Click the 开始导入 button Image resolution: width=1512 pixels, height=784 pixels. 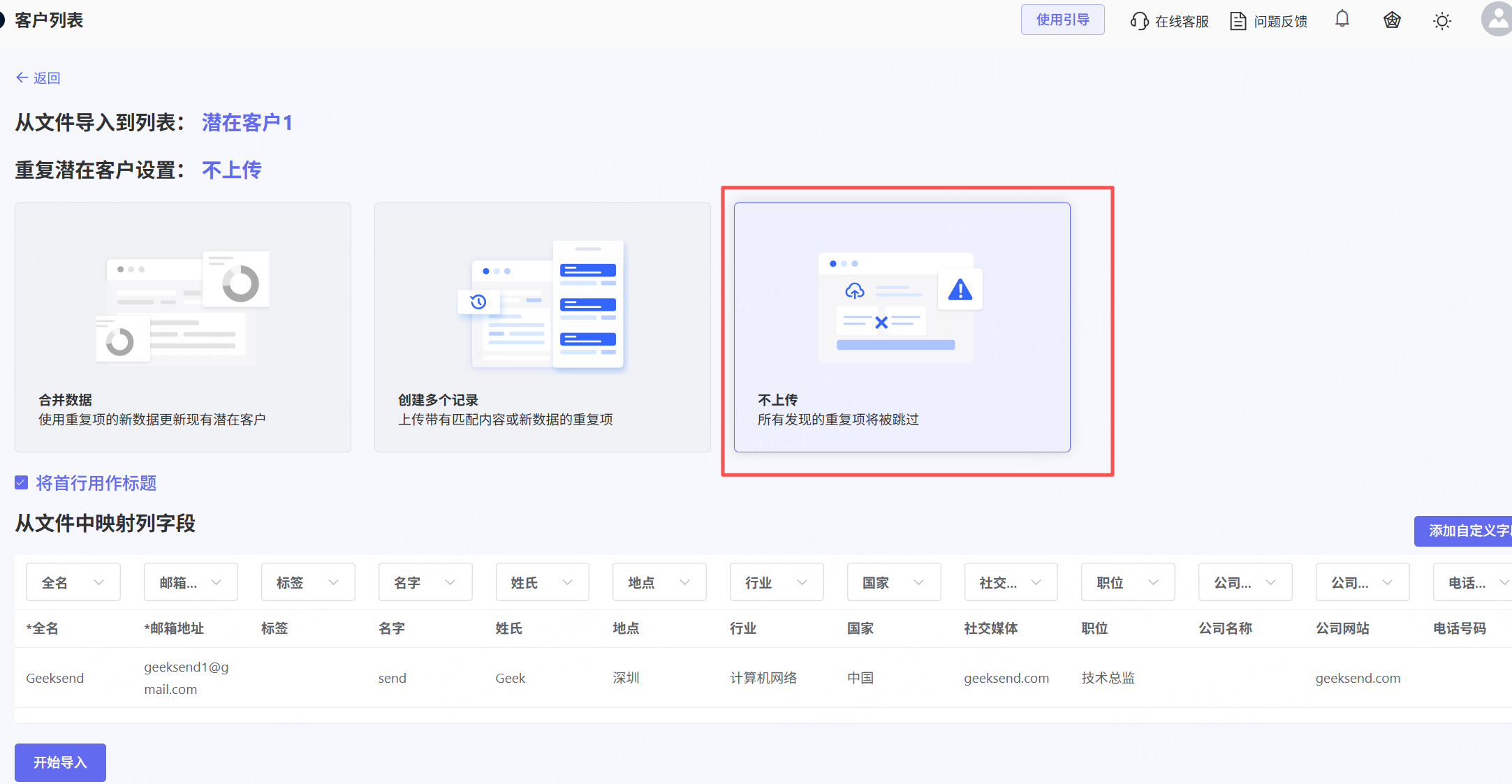[60, 762]
